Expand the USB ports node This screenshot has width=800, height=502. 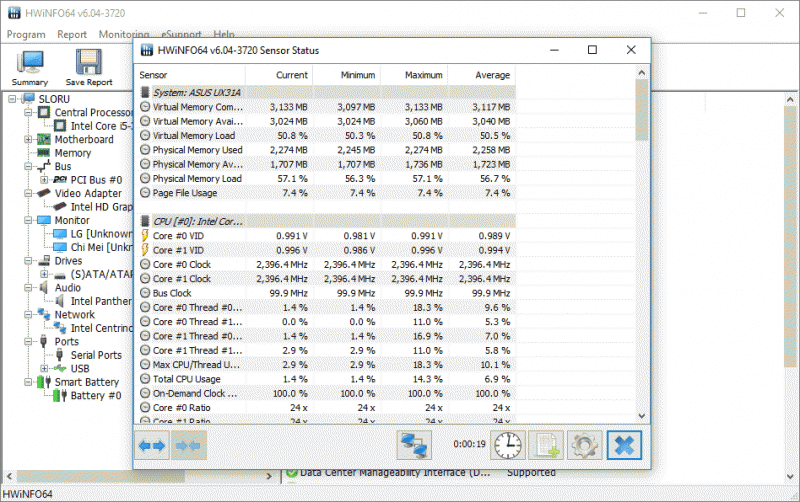coord(44,368)
